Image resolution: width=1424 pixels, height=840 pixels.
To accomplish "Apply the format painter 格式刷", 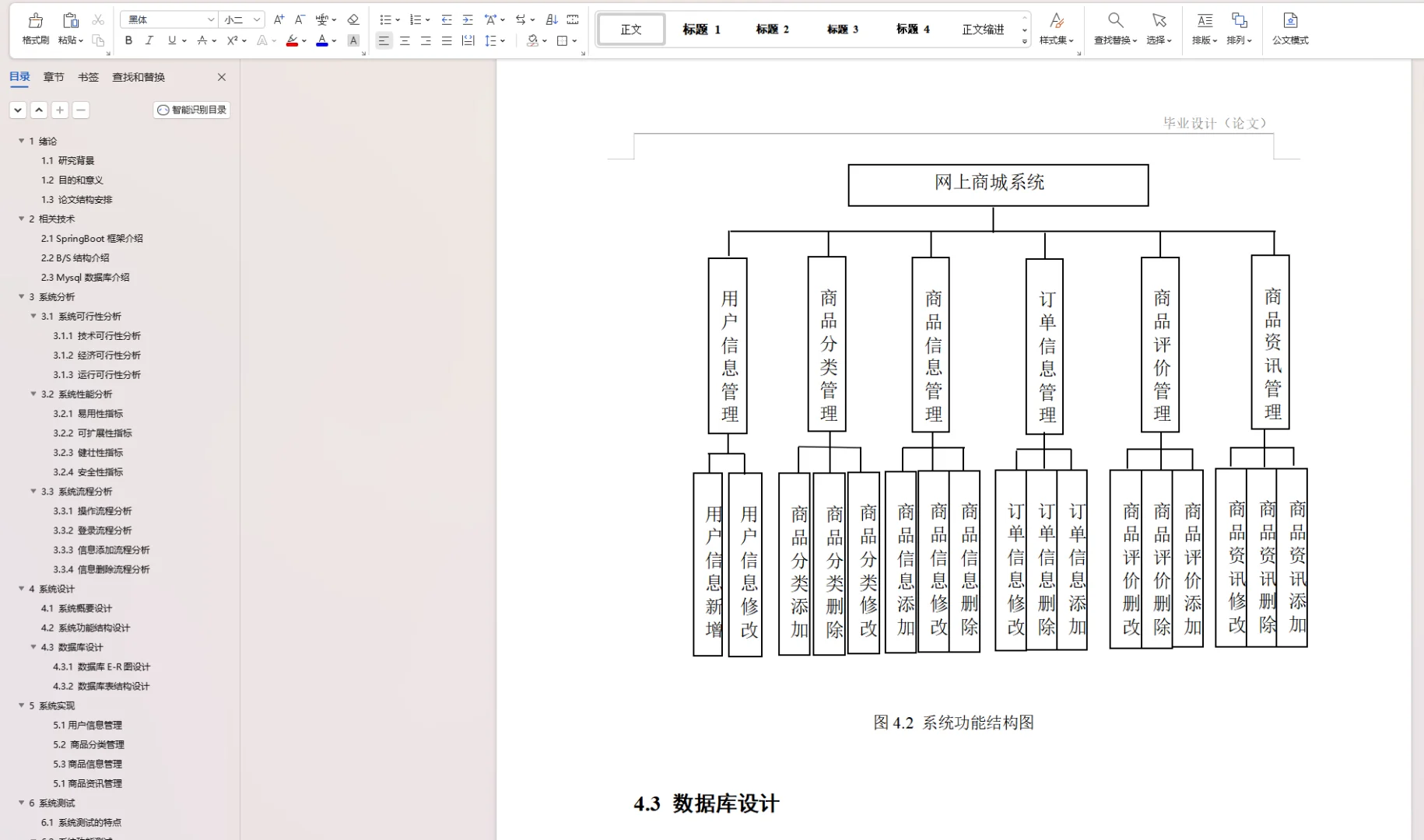I will tap(34, 28).
